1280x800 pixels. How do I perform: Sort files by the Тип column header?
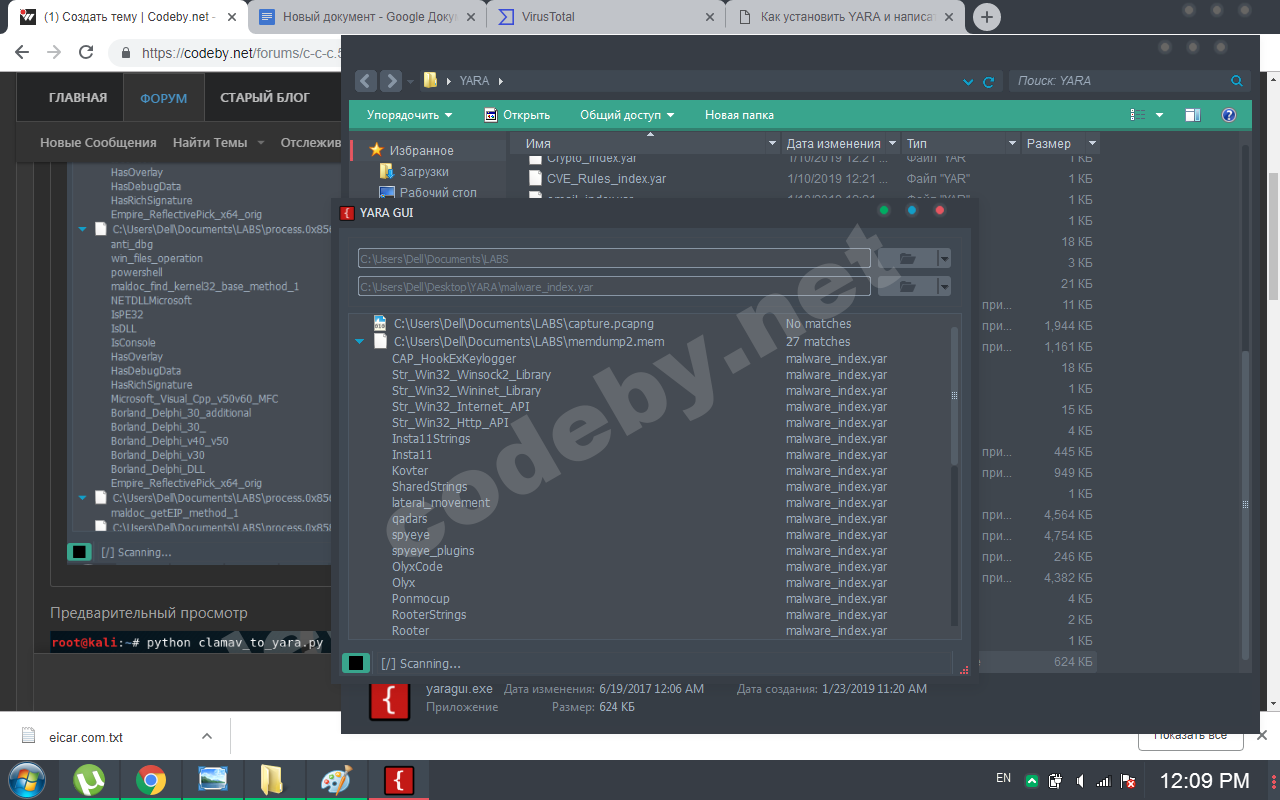click(x=961, y=144)
